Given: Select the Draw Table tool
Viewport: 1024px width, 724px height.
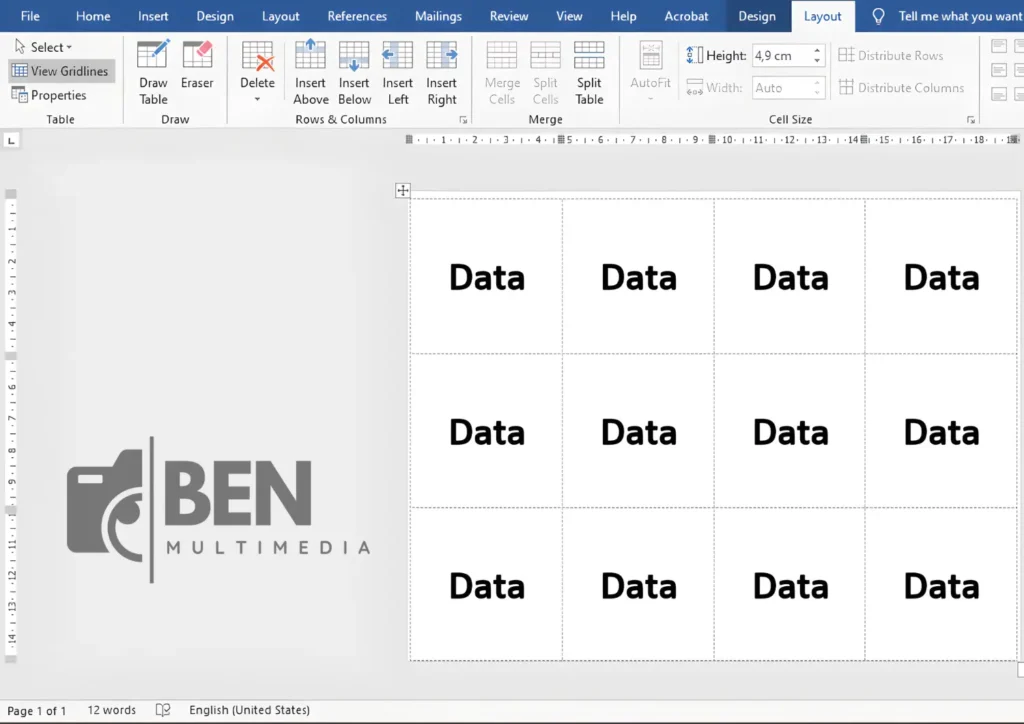Looking at the screenshot, I should pos(152,70).
